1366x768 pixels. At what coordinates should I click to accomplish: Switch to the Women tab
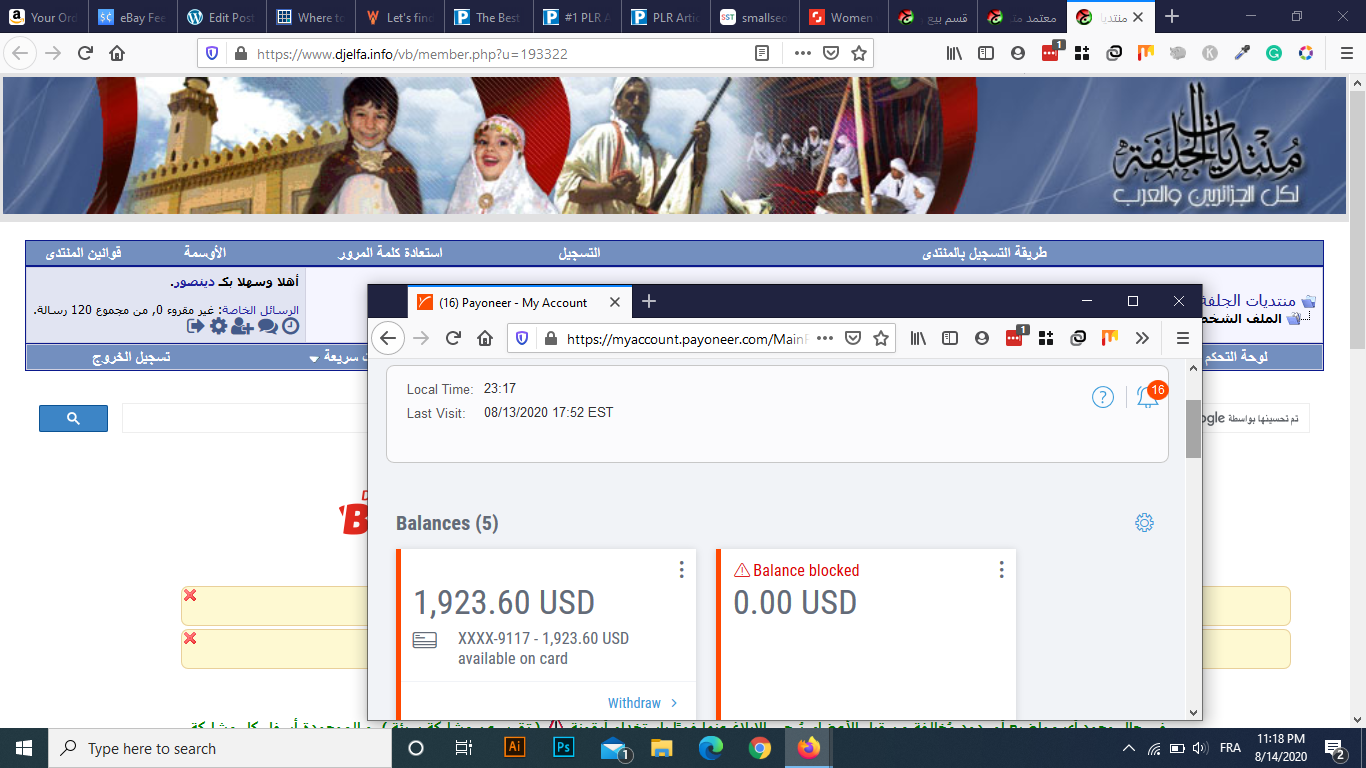tap(846, 17)
